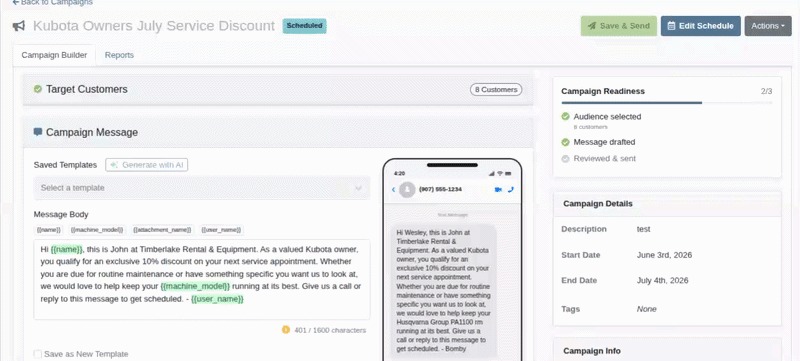Click the megaphone campaign icon
Screen dimensions: 800x361
(19, 26)
